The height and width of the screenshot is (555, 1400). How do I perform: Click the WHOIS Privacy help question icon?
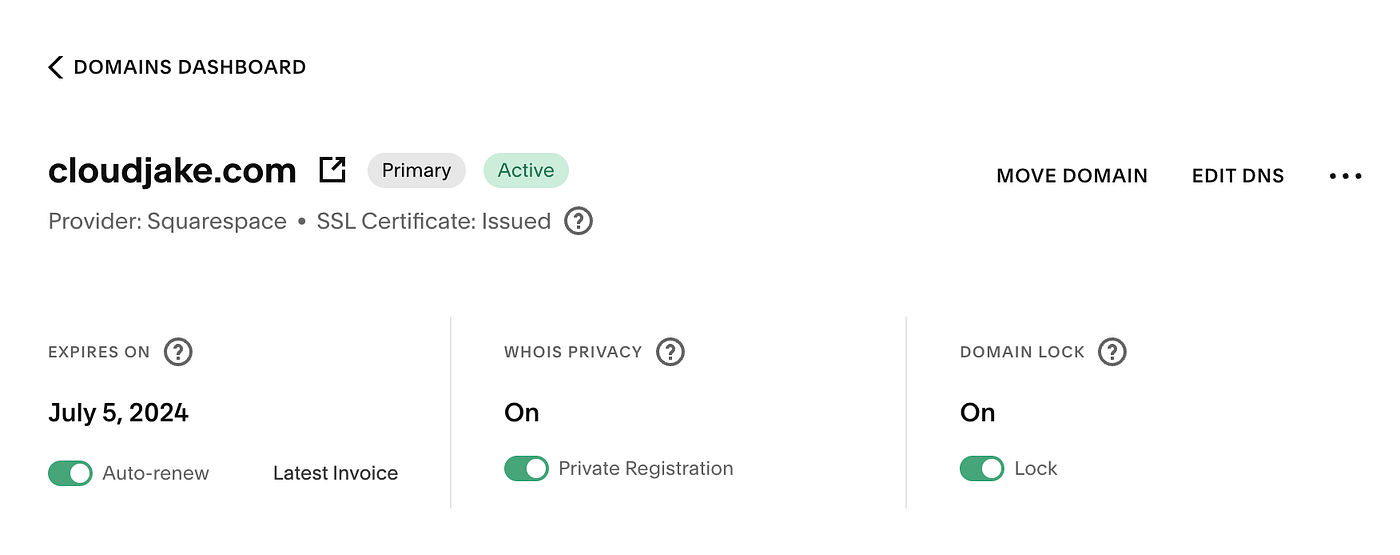pyautogui.click(x=670, y=352)
